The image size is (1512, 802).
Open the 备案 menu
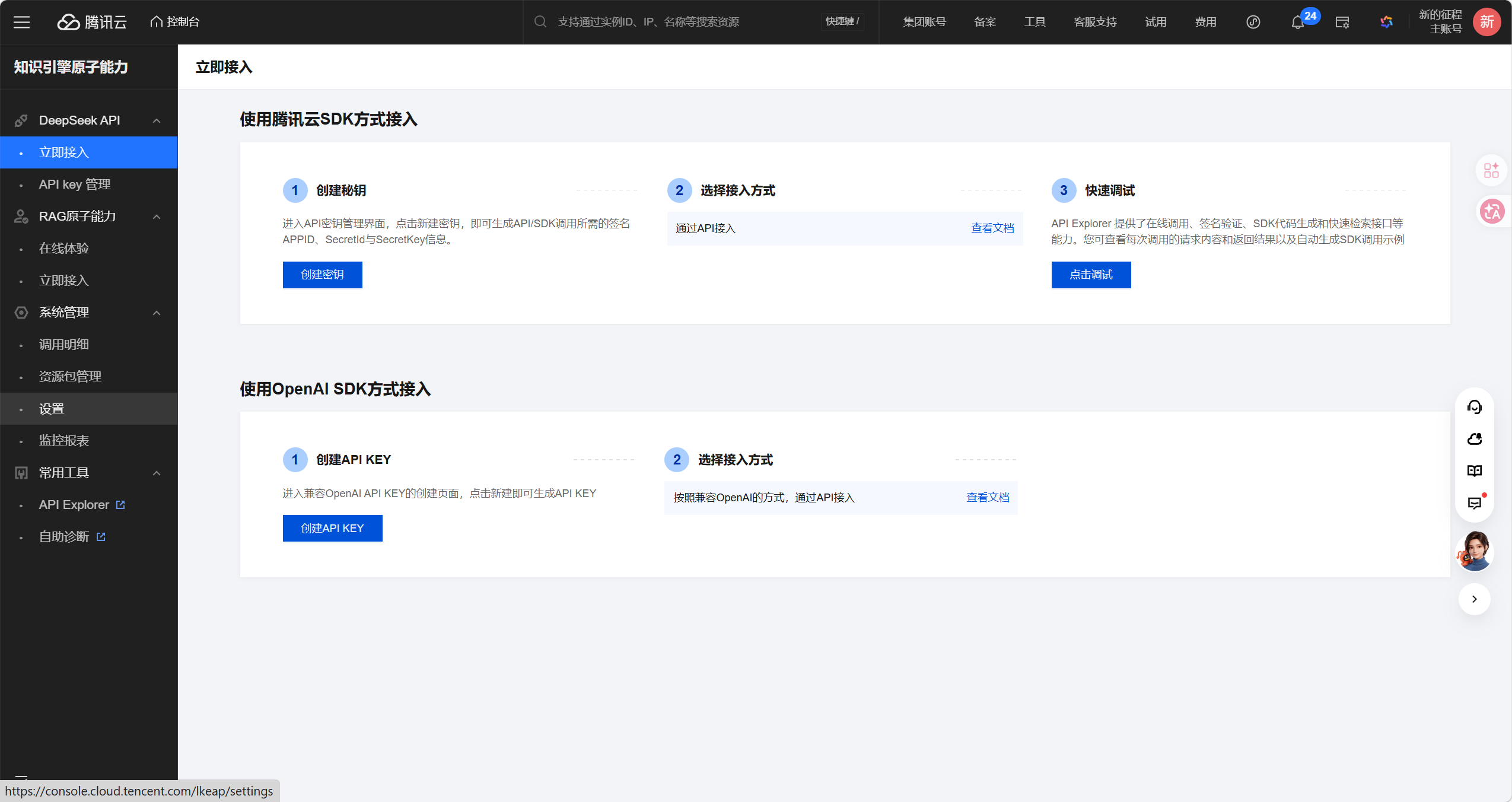(x=985, y=22)
